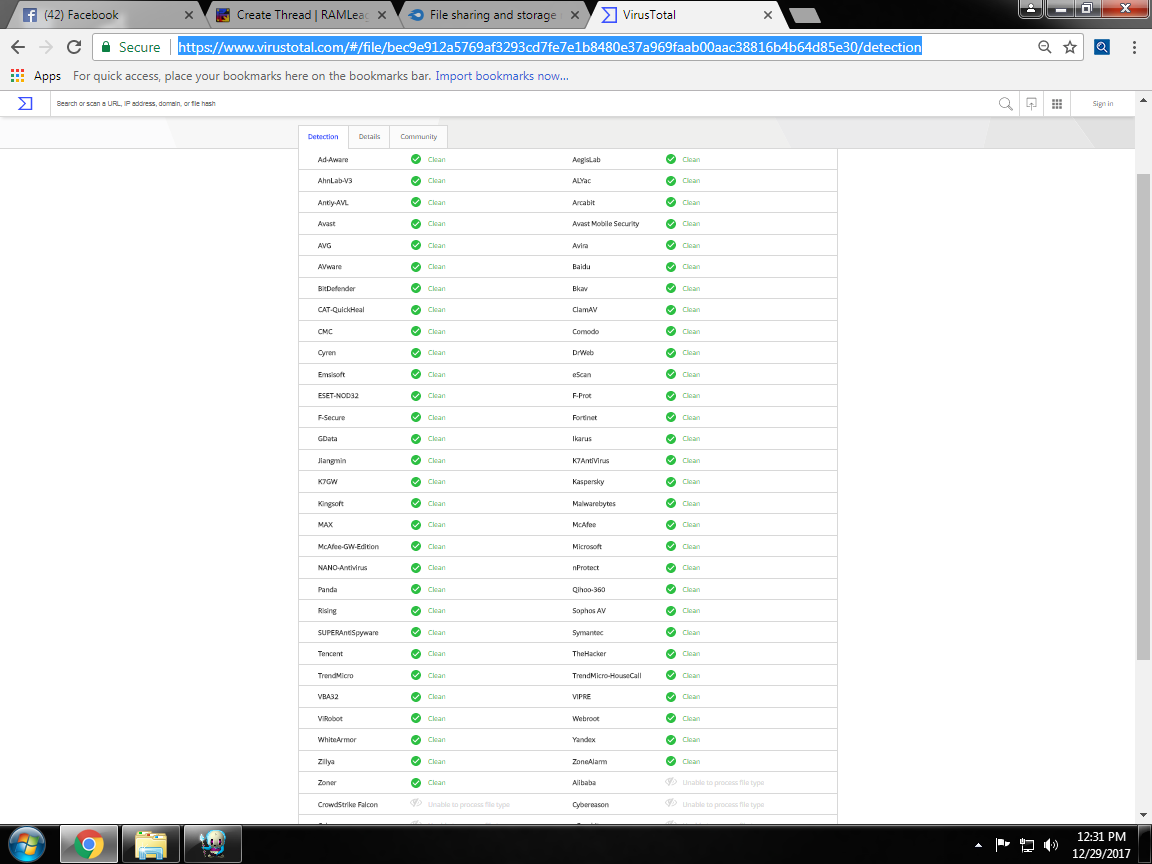Click the SUPERAntiSpyware engine name
This screenshot has height=864, width=1152.
point(348,633)
